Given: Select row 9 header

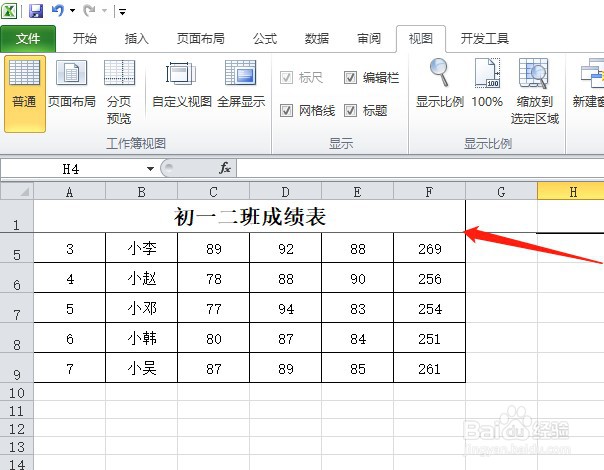Looking at the screenshot, I should coord(17,368).
